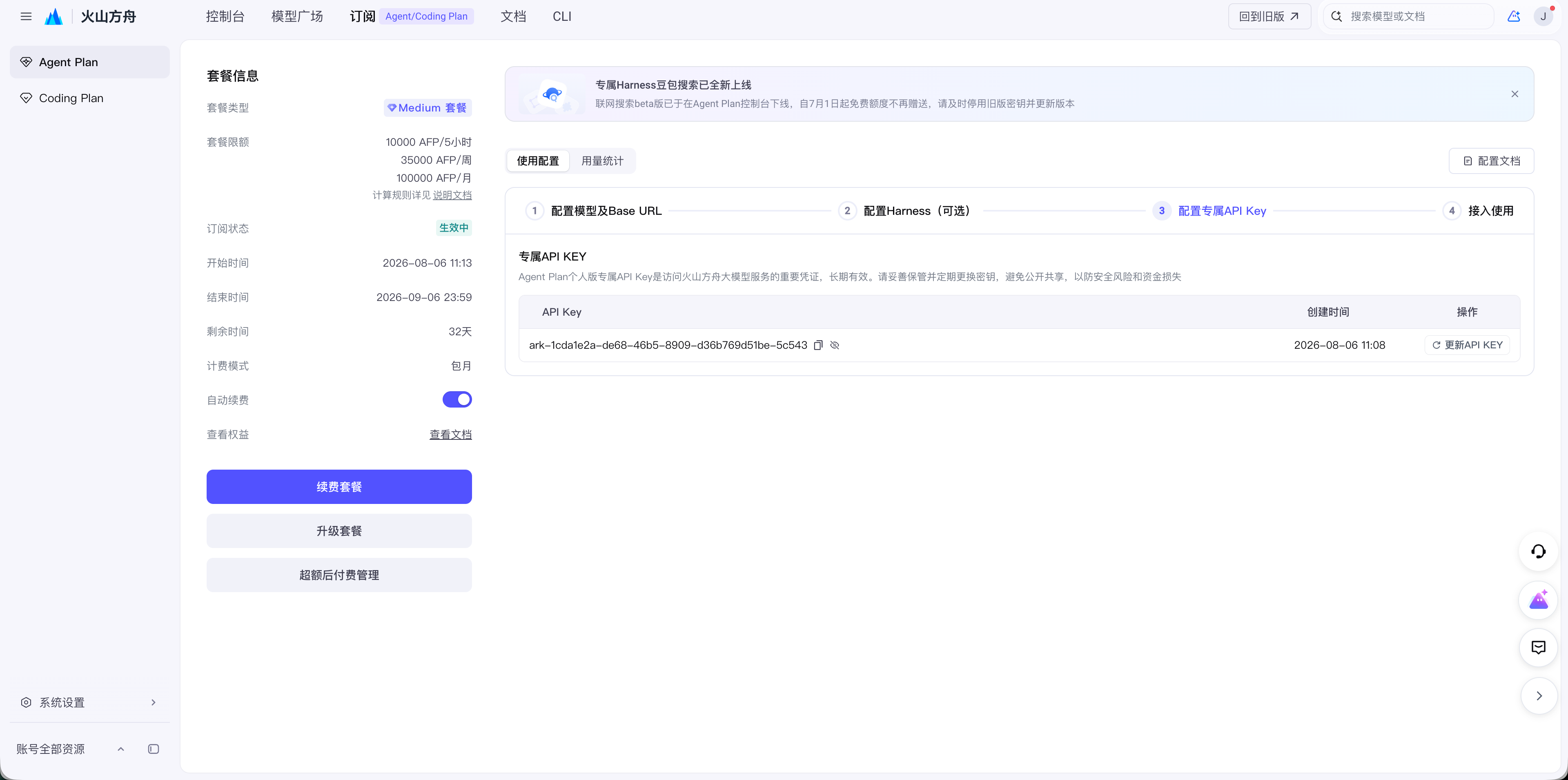The height and width of the screenshot is (780, 1568).
Task: Open 订阅 top navigation item
Action: pyautogui.click(x=362, y=16)
